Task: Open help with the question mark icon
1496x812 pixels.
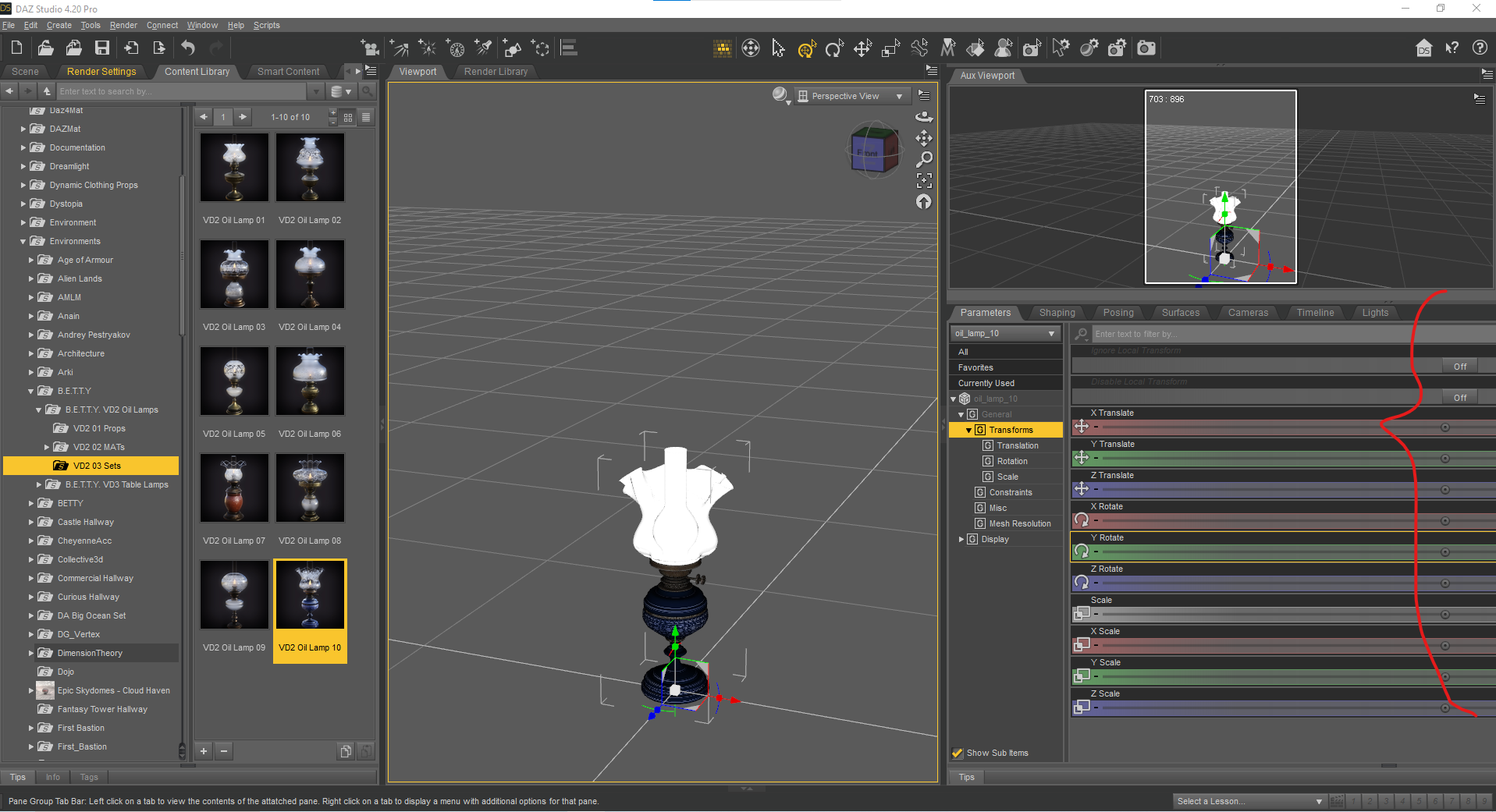Action: click(x=1480, y=48)
